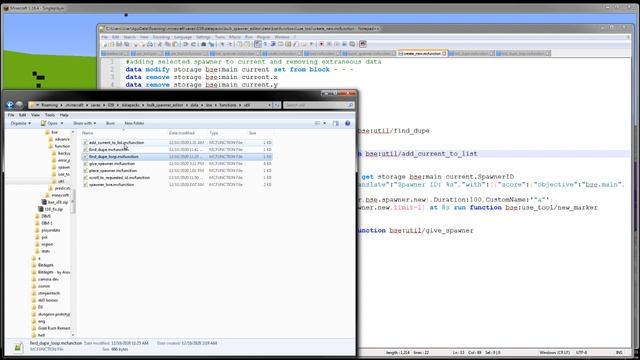
Task: Select find_dupe_loop.mcfunction file
Action: [113, 156]
